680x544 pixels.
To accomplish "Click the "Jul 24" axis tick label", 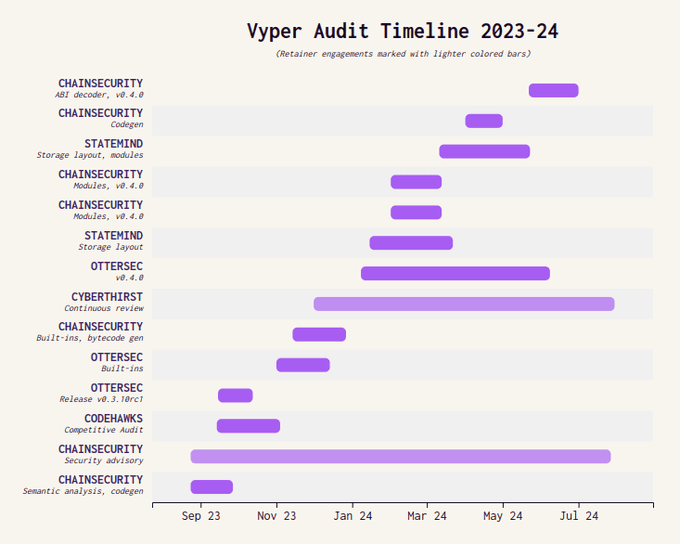I will [578, 517].
